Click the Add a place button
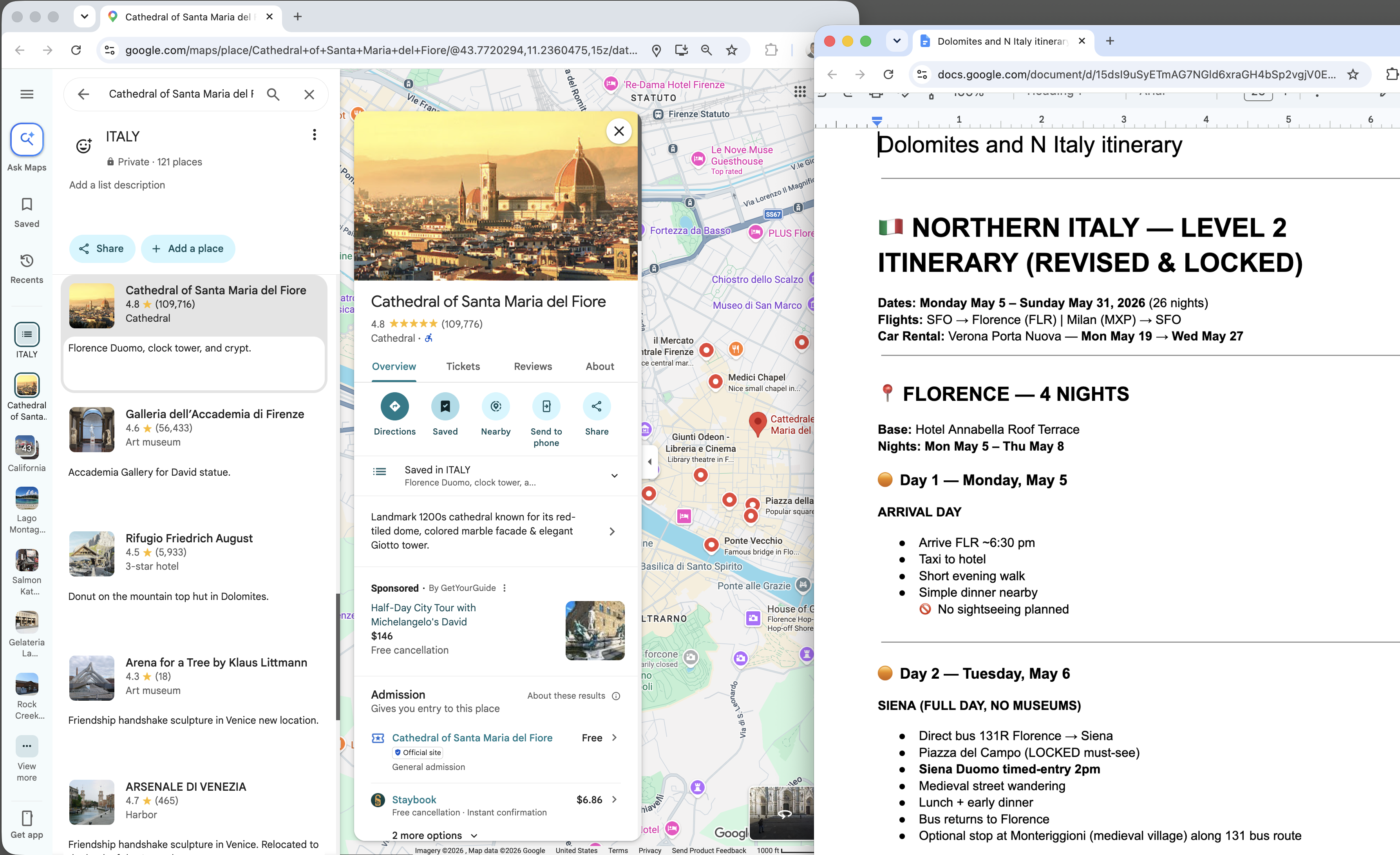 coord(188,248)
